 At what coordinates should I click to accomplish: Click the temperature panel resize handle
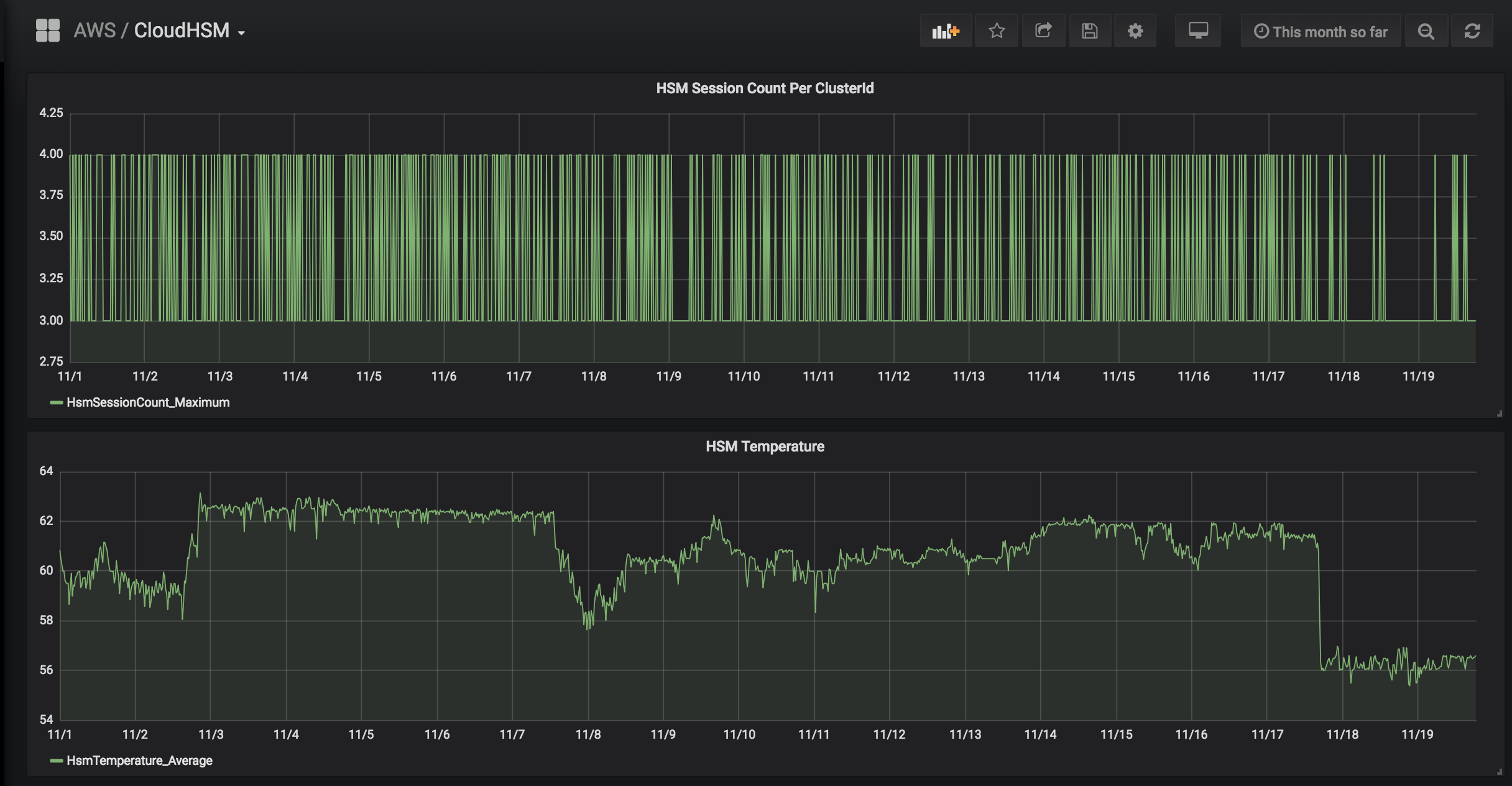coord(1500,772)
